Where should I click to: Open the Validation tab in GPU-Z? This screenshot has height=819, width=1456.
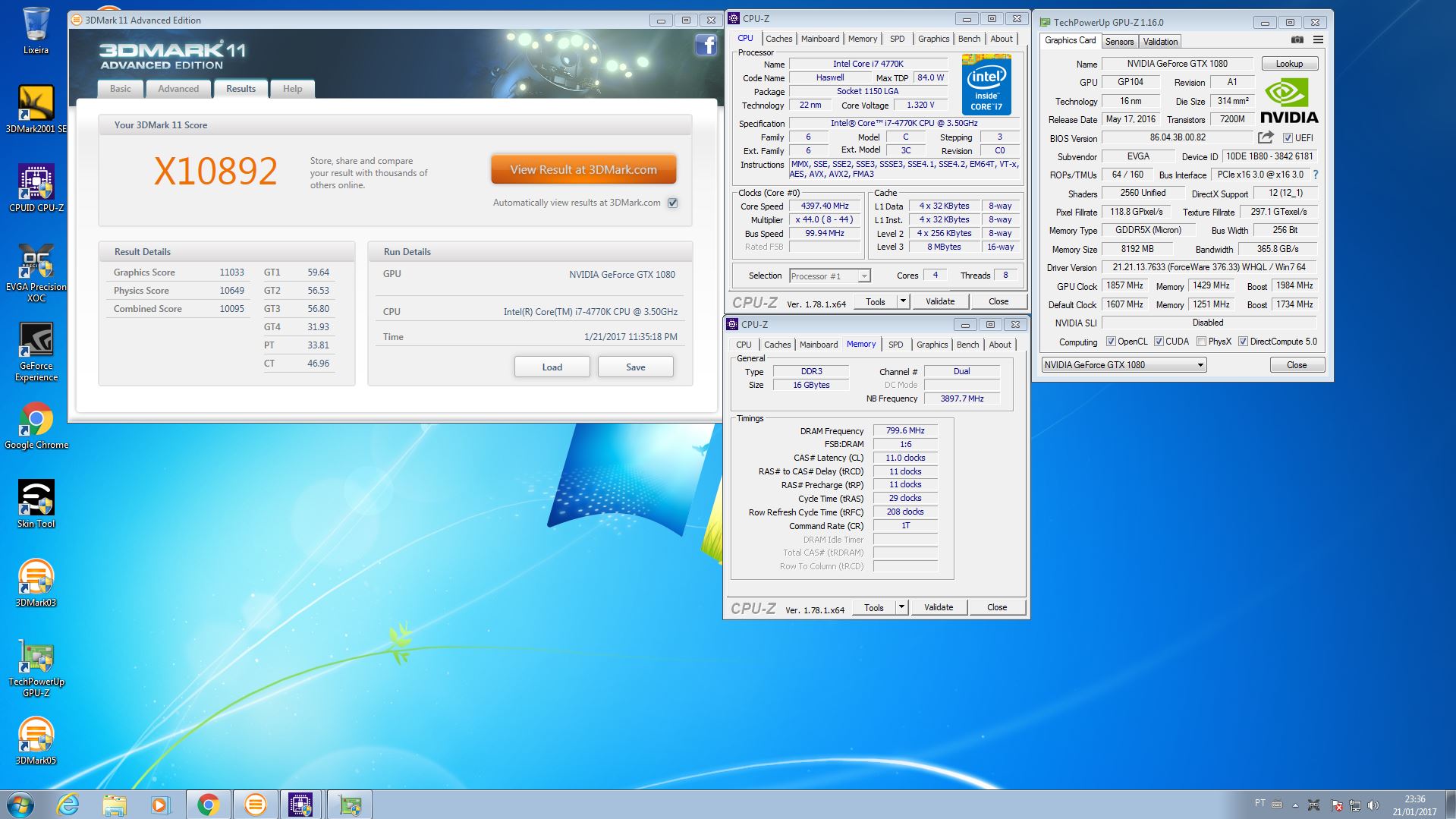coord(1160,42)
